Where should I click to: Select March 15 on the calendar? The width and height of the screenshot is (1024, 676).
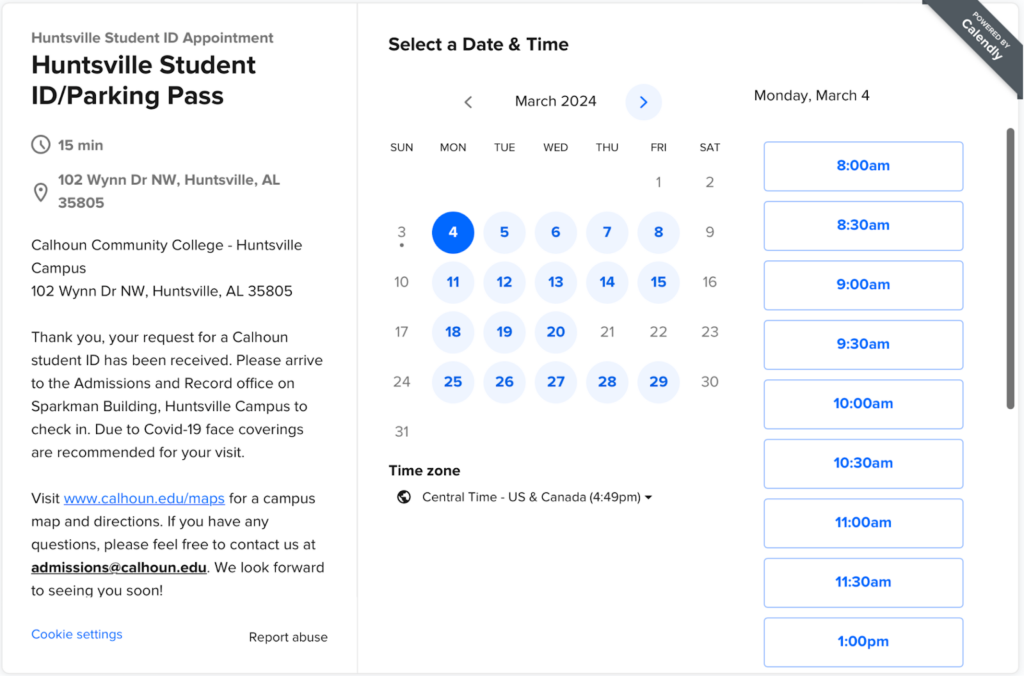[x=658, y=282]
